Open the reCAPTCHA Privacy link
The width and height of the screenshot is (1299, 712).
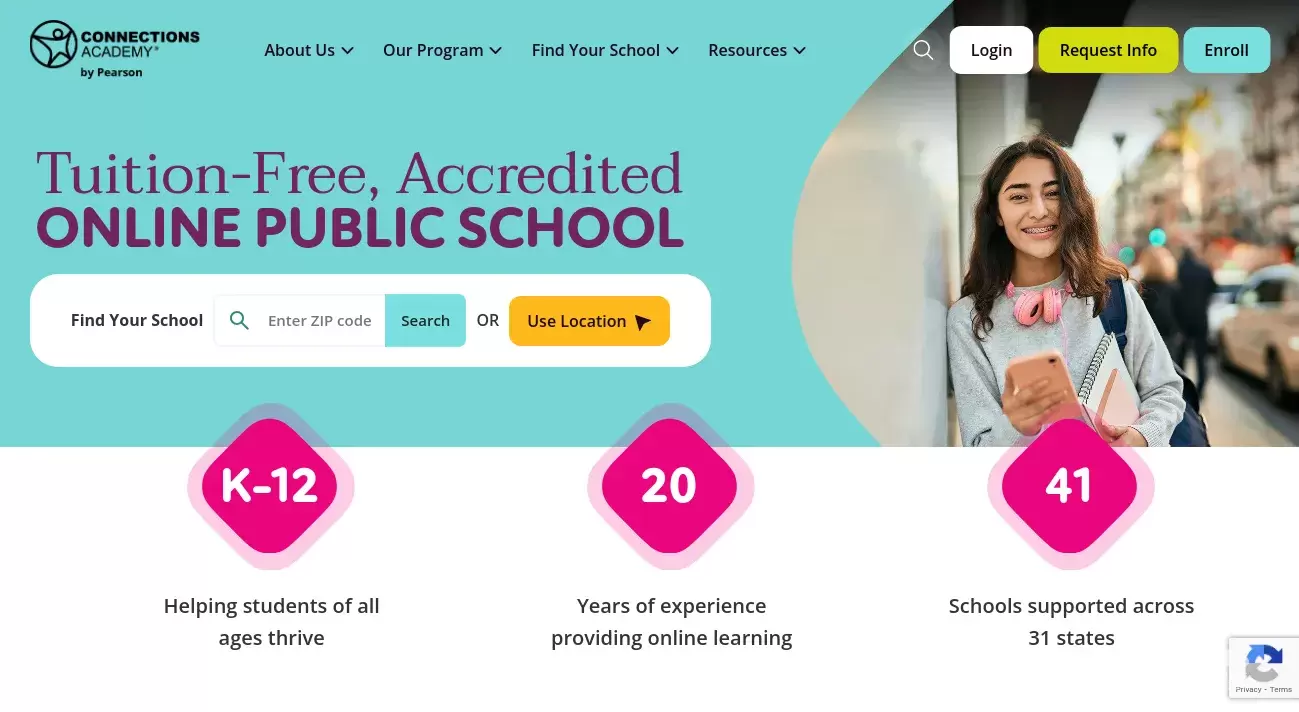click(x=1247, y=690)
